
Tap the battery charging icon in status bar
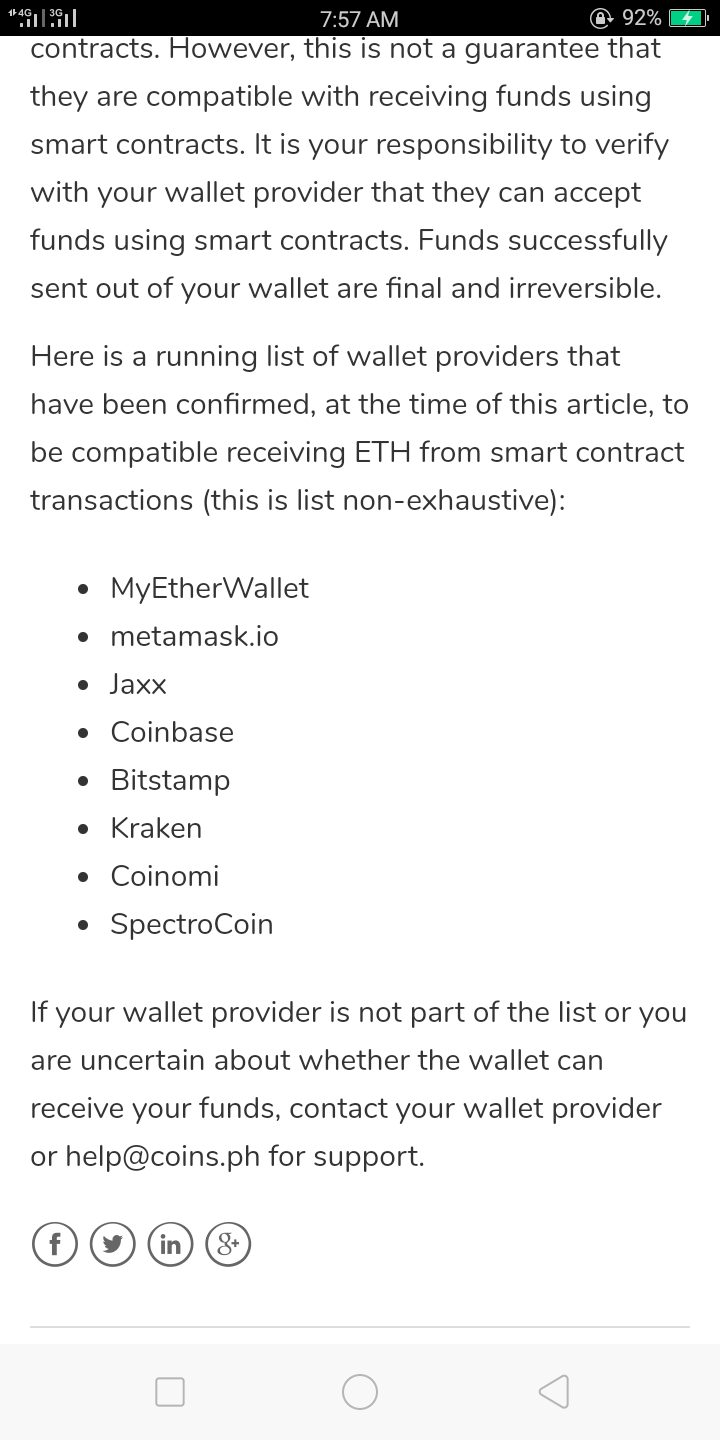click(689, 18)
